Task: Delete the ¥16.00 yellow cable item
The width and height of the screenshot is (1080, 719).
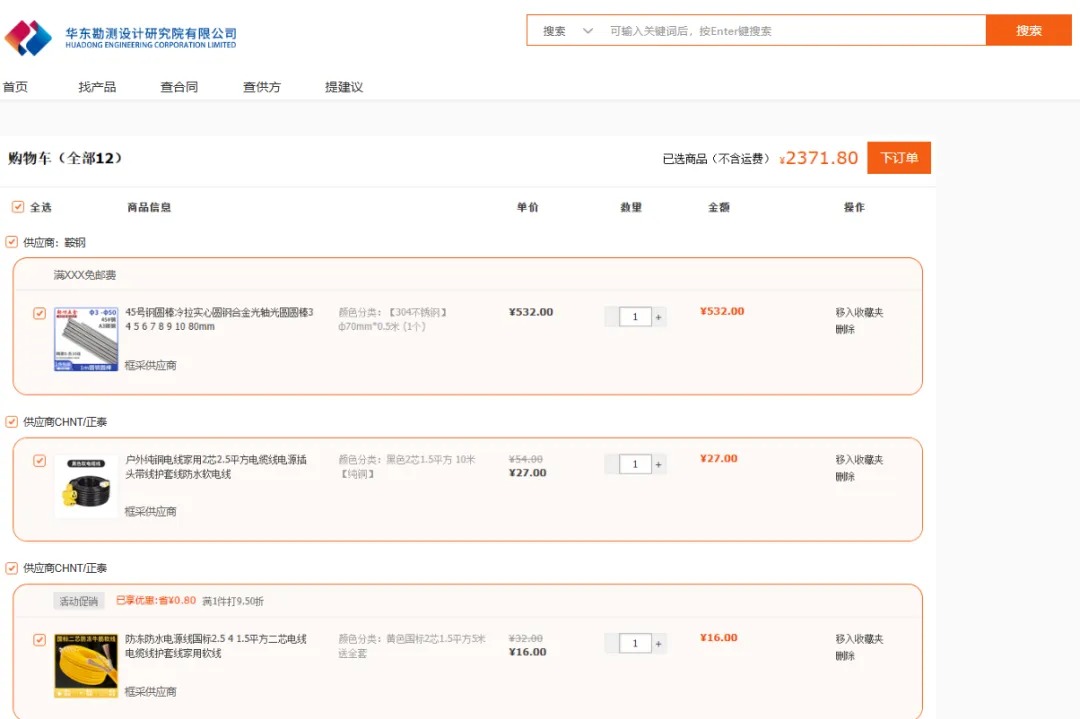Action: point(845,656)
